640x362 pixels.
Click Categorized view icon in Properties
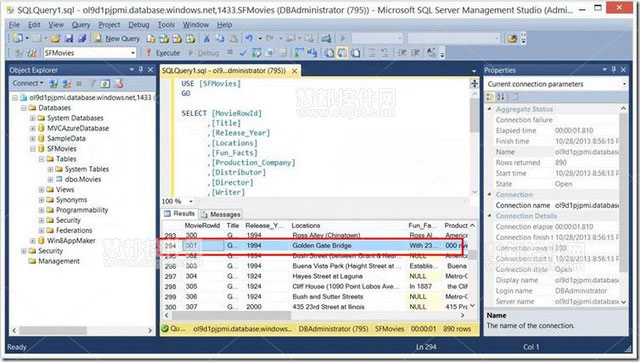click(490, 97)
